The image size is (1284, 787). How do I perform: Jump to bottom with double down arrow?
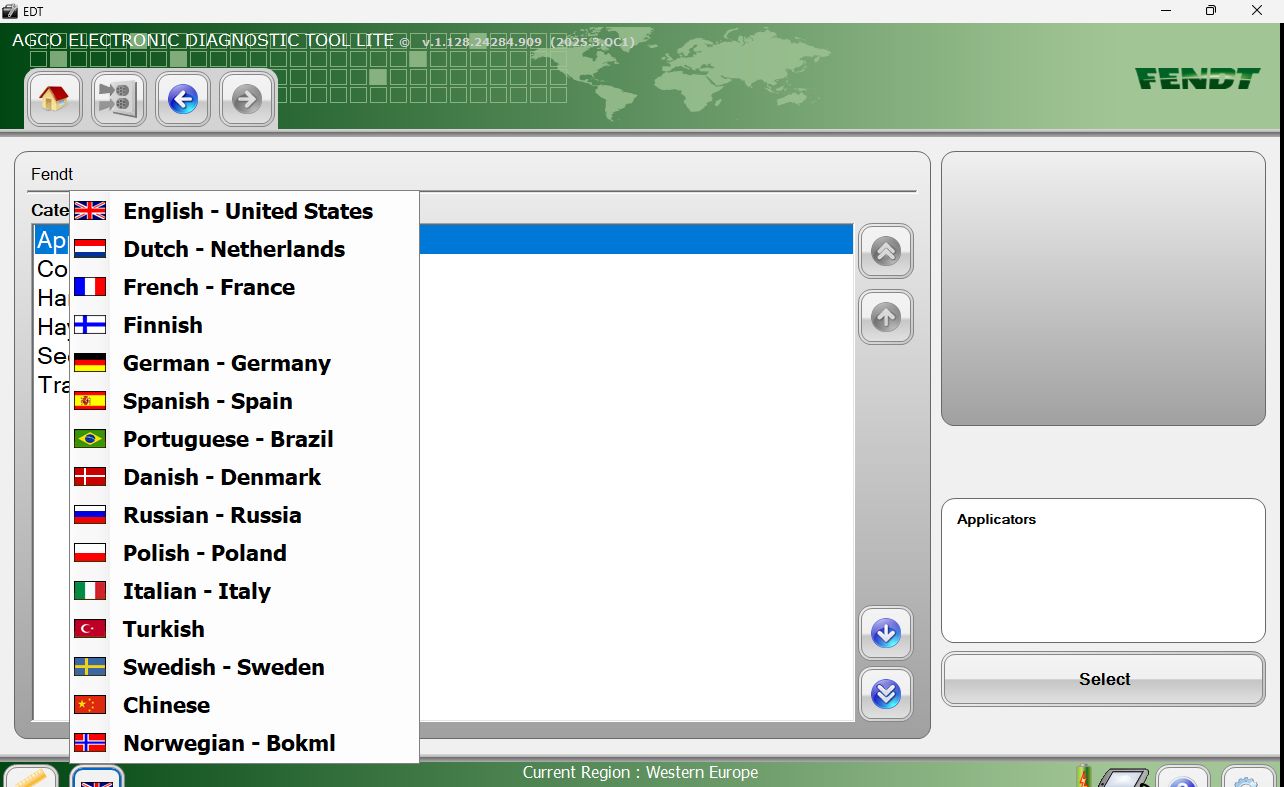click(x=885, y=694)
